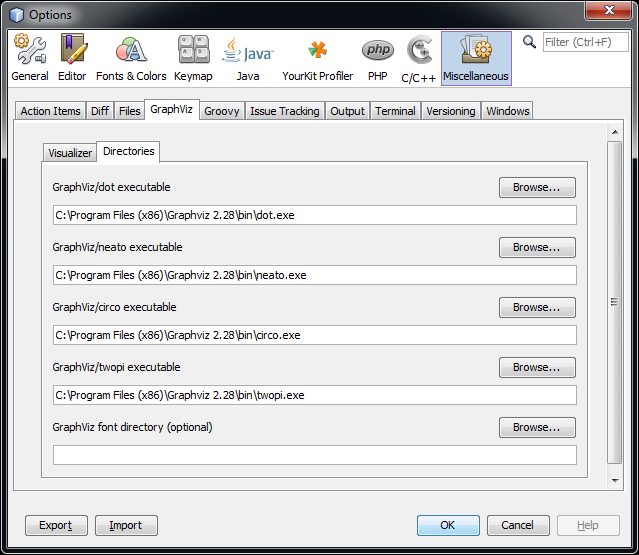Viewport: 639px width, 555px height.
Task: Open the Terminal tab
Action: pyautogui.click(x=395, y=111)
